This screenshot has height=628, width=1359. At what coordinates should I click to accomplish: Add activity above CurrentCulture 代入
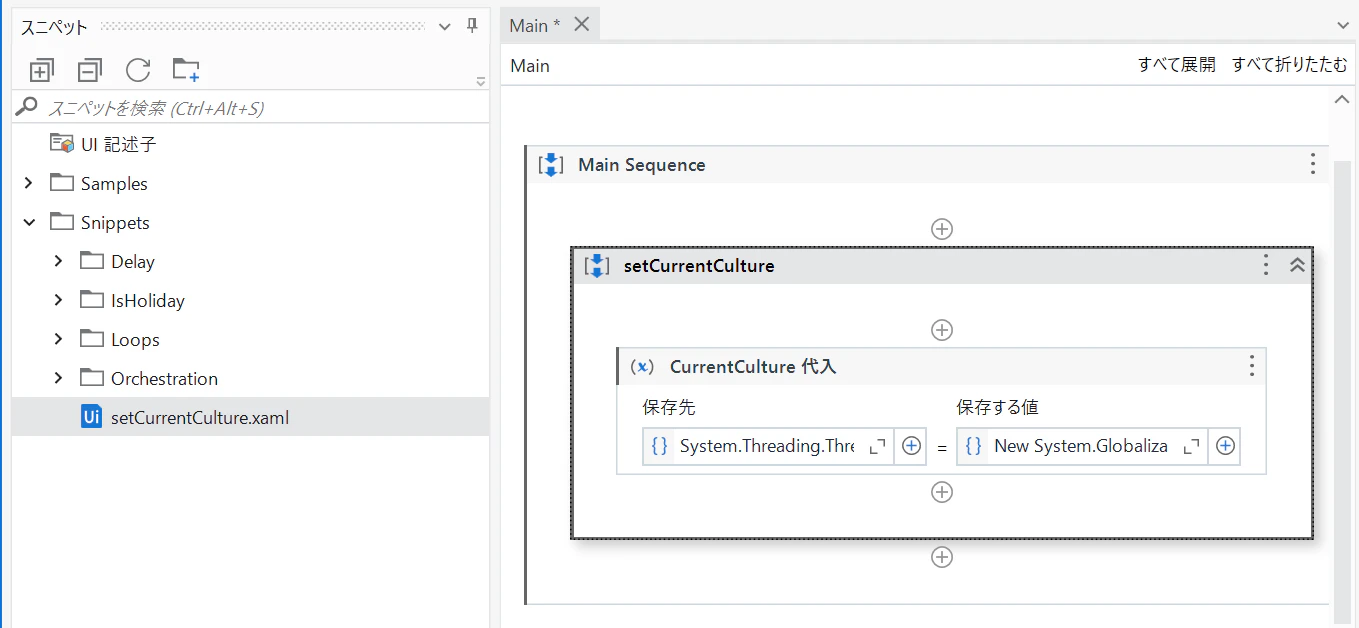click(x=941, y=330)
